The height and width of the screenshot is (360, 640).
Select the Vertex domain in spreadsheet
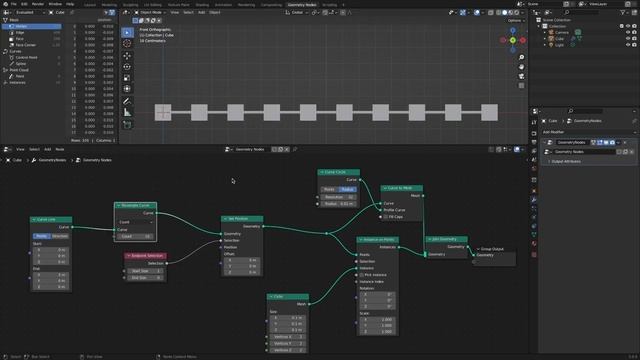pos(32,26)
